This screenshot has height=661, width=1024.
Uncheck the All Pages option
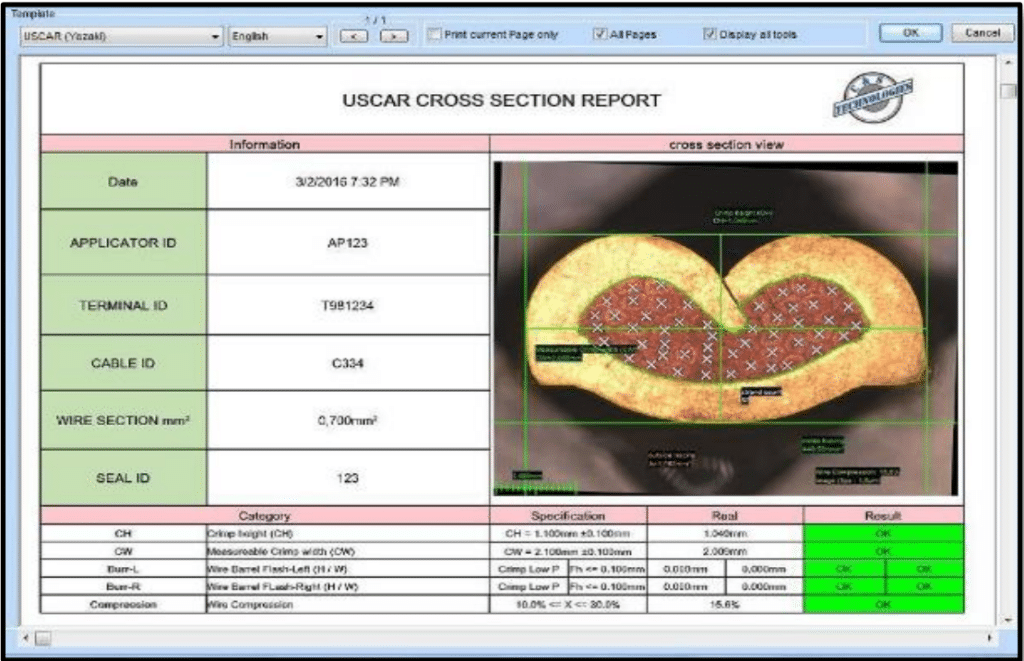point(600,32)
